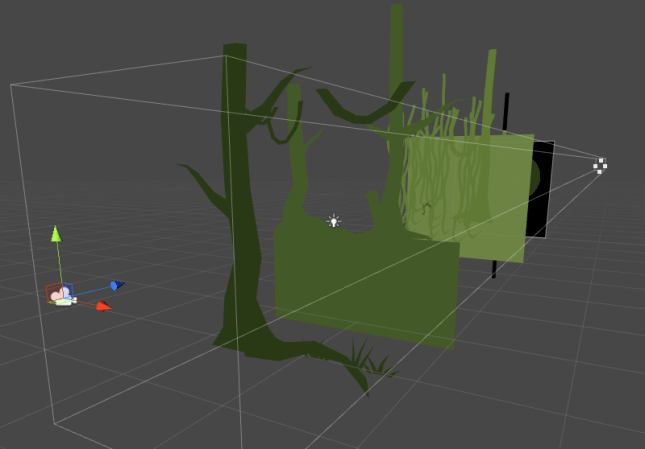Image resolution: width=645 pixels, height=449 pixels.
Task: Click the red plane handle on move gizmo
Action: [52, 293]
